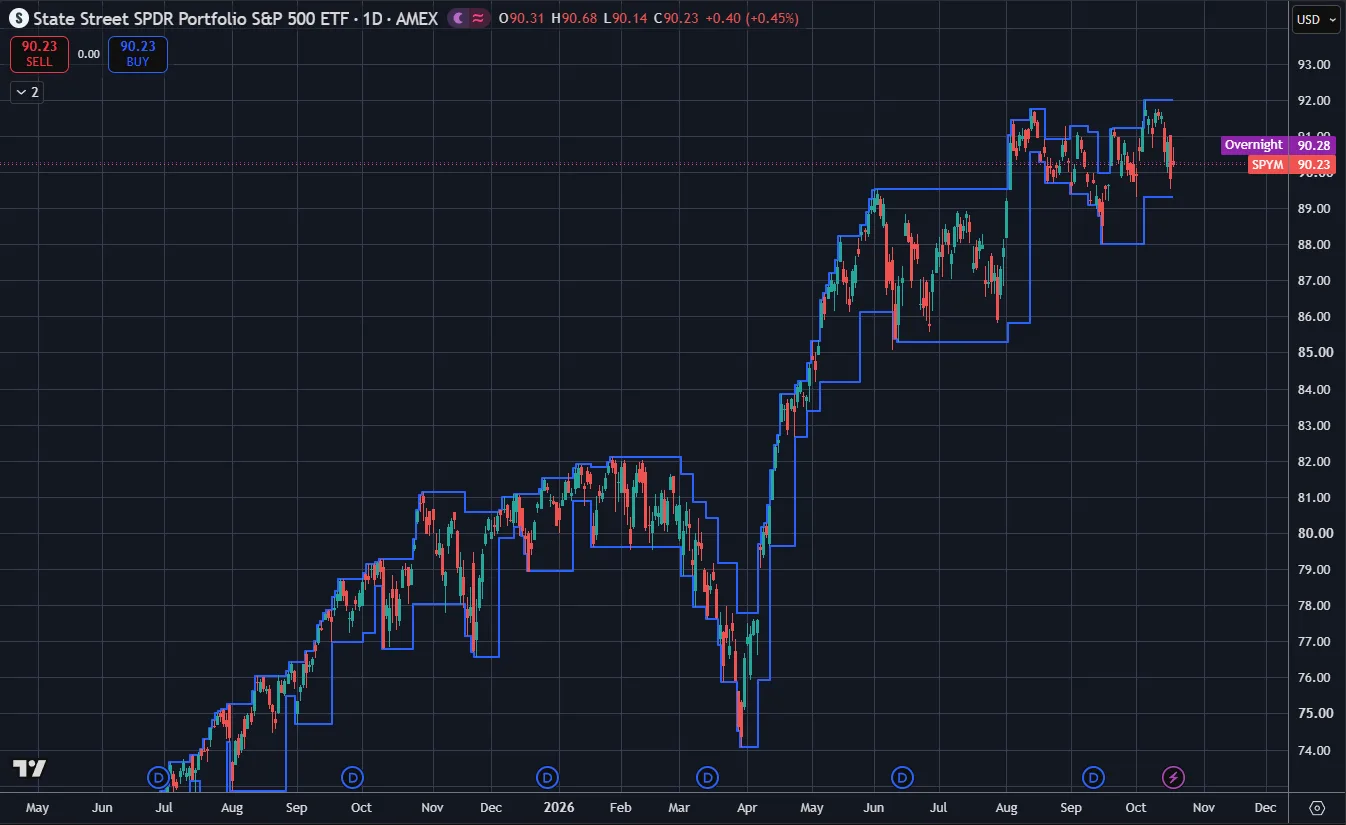This screenshot has height=825, width=1346.
Task: Click the purple Overnight 90.28 price label
Action: (1278, 145)
